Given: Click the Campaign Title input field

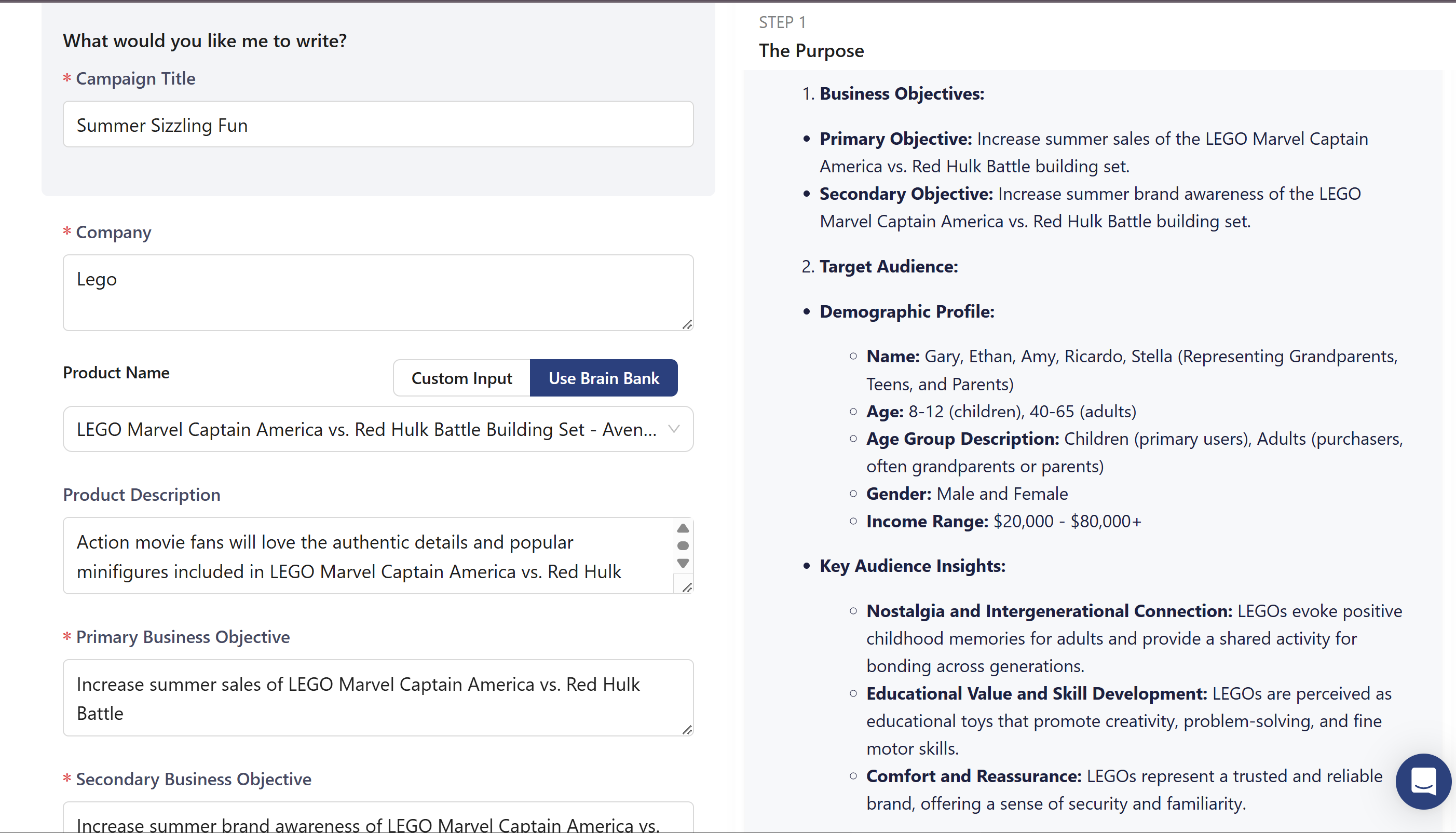Looking at the screenshot, I should pyautogui.click(x=377, y=125).
